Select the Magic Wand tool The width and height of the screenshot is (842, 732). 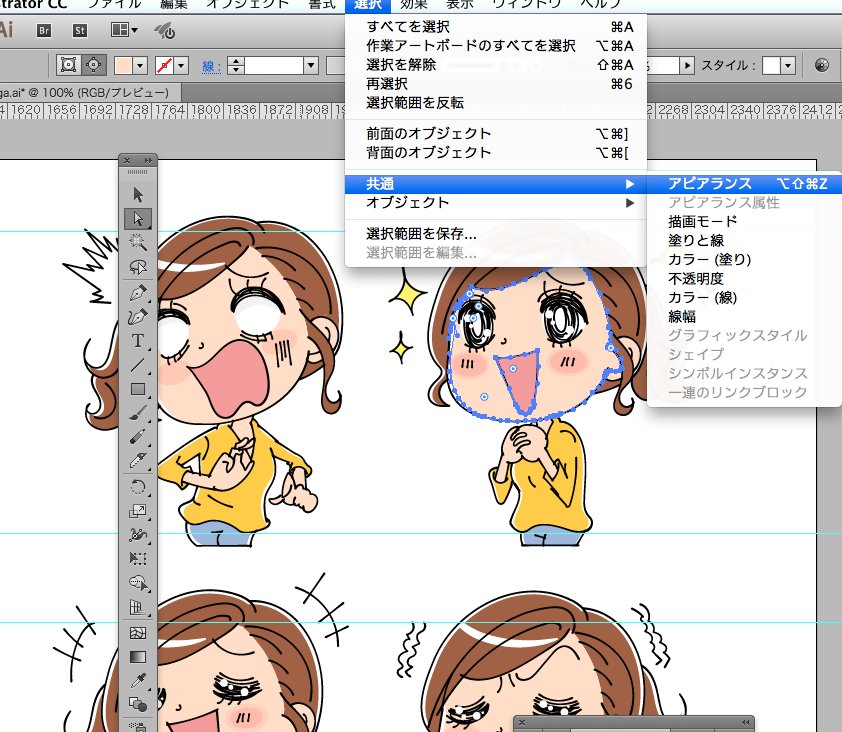click(138, 243)
